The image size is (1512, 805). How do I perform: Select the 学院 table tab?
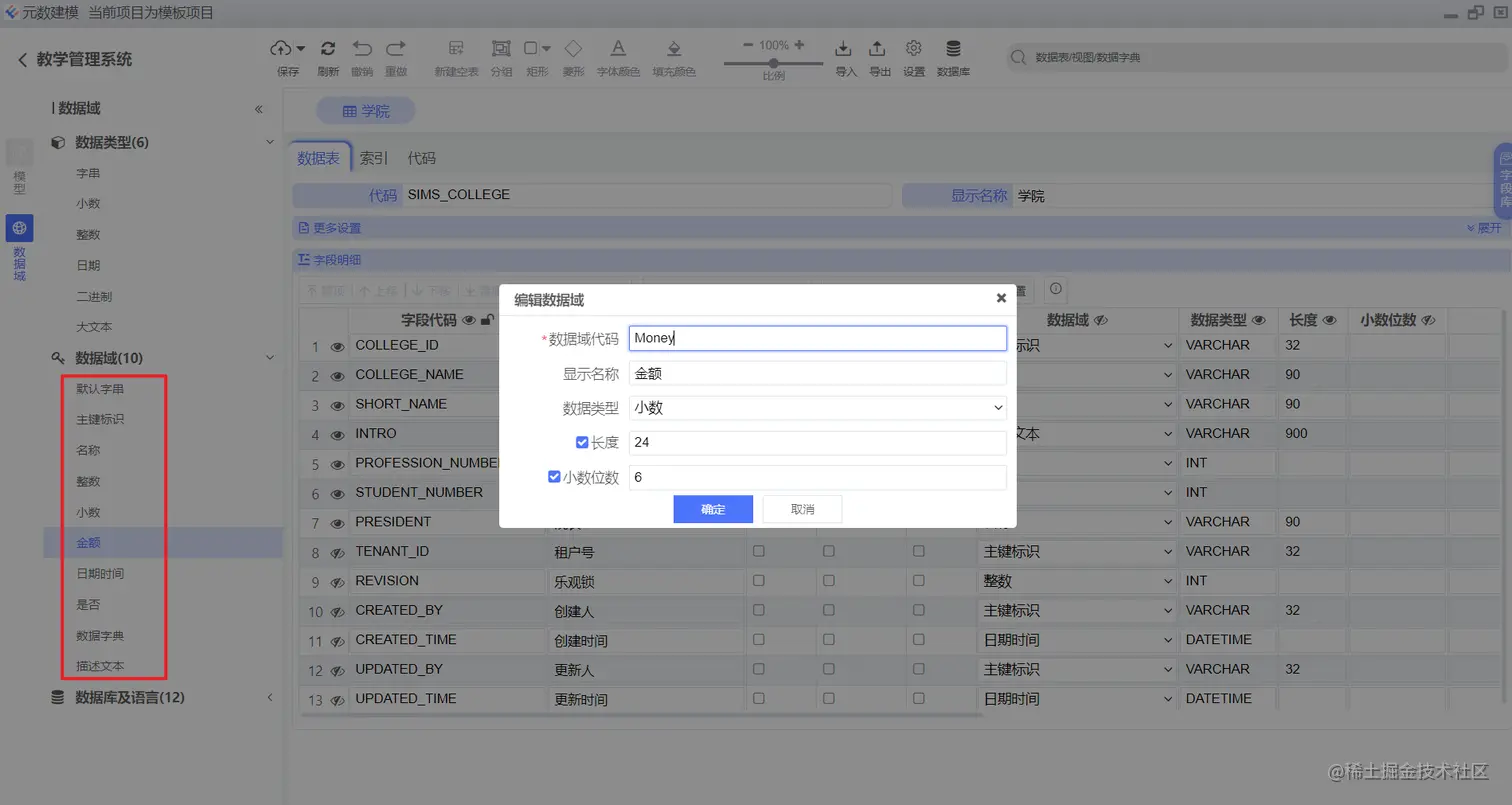[x=365, y=111]
